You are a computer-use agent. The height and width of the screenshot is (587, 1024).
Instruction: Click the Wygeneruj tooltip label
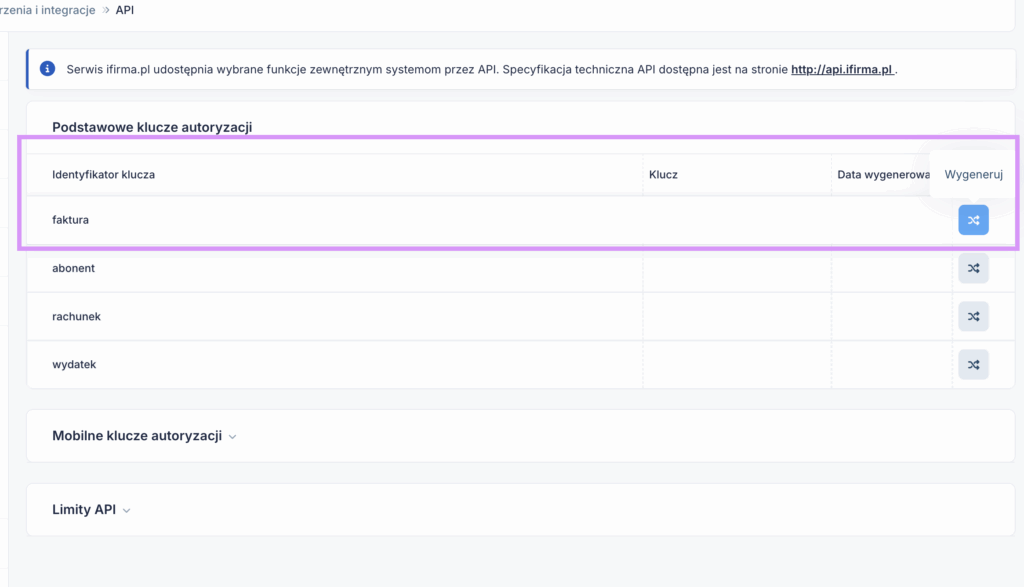973,174
